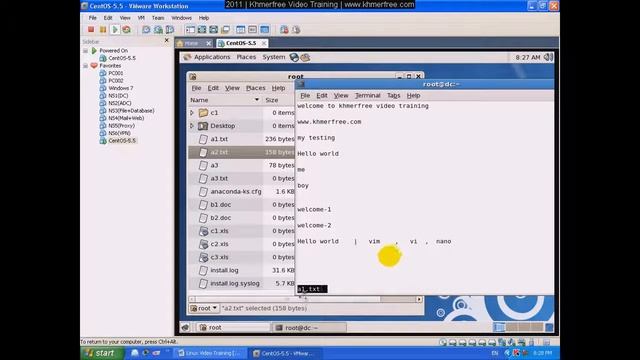The height and width of the screenshot is (360, 640).
Task: Click the Reset VM toolbar icon
Action: pyautogui.click(x=127, y=29)
